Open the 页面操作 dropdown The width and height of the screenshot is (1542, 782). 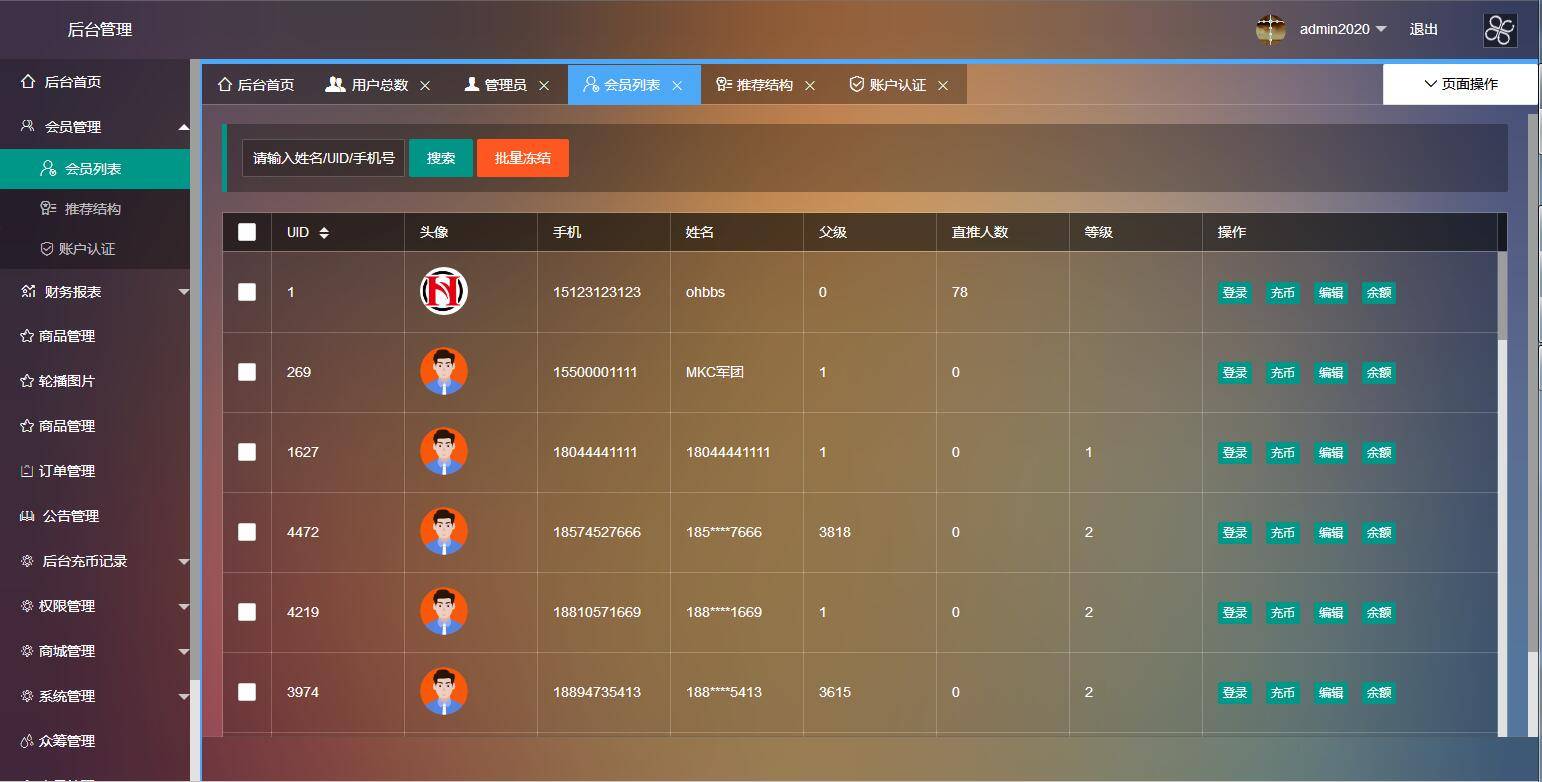[1460, 84]
